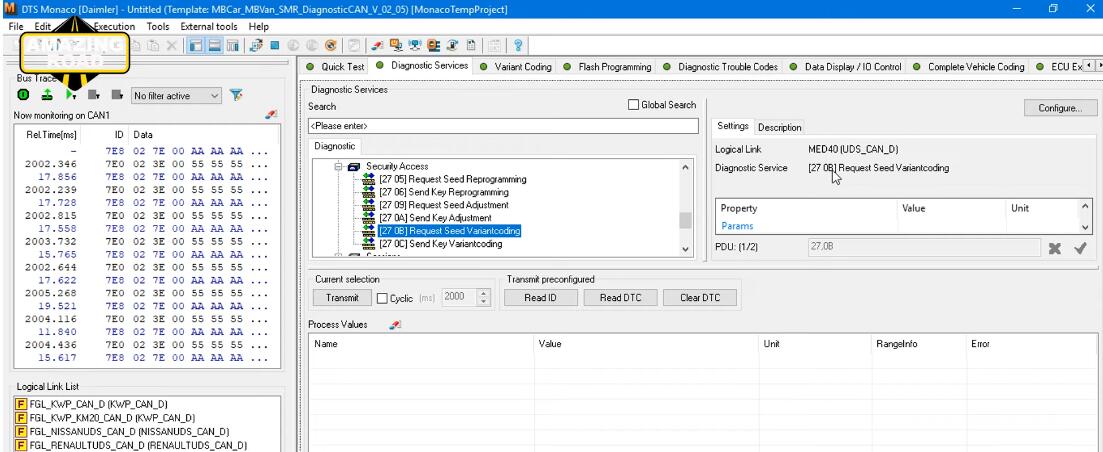Image resolution: width=1103 pixels, height=452 pixels.
Task: Enable the Cyclic transmit checkbox
Action: pos(382,298)
